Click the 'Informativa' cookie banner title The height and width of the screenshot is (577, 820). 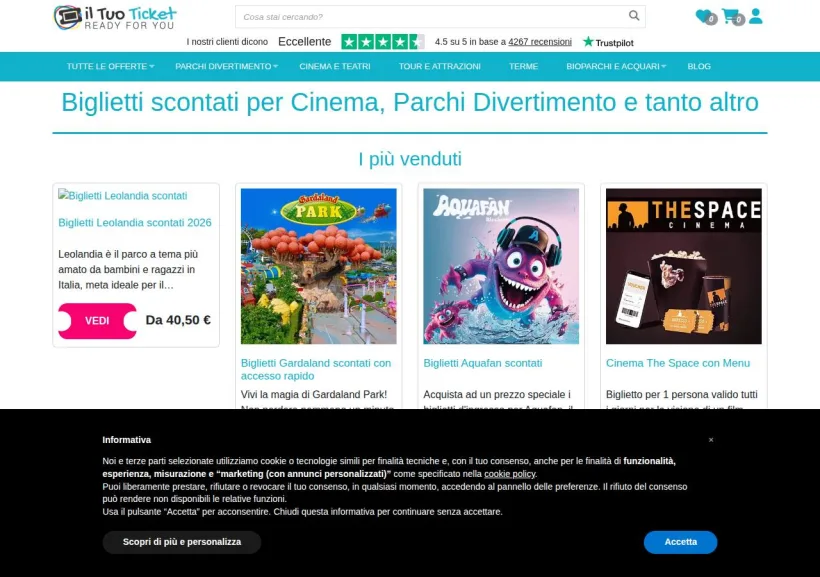point(127,440)
